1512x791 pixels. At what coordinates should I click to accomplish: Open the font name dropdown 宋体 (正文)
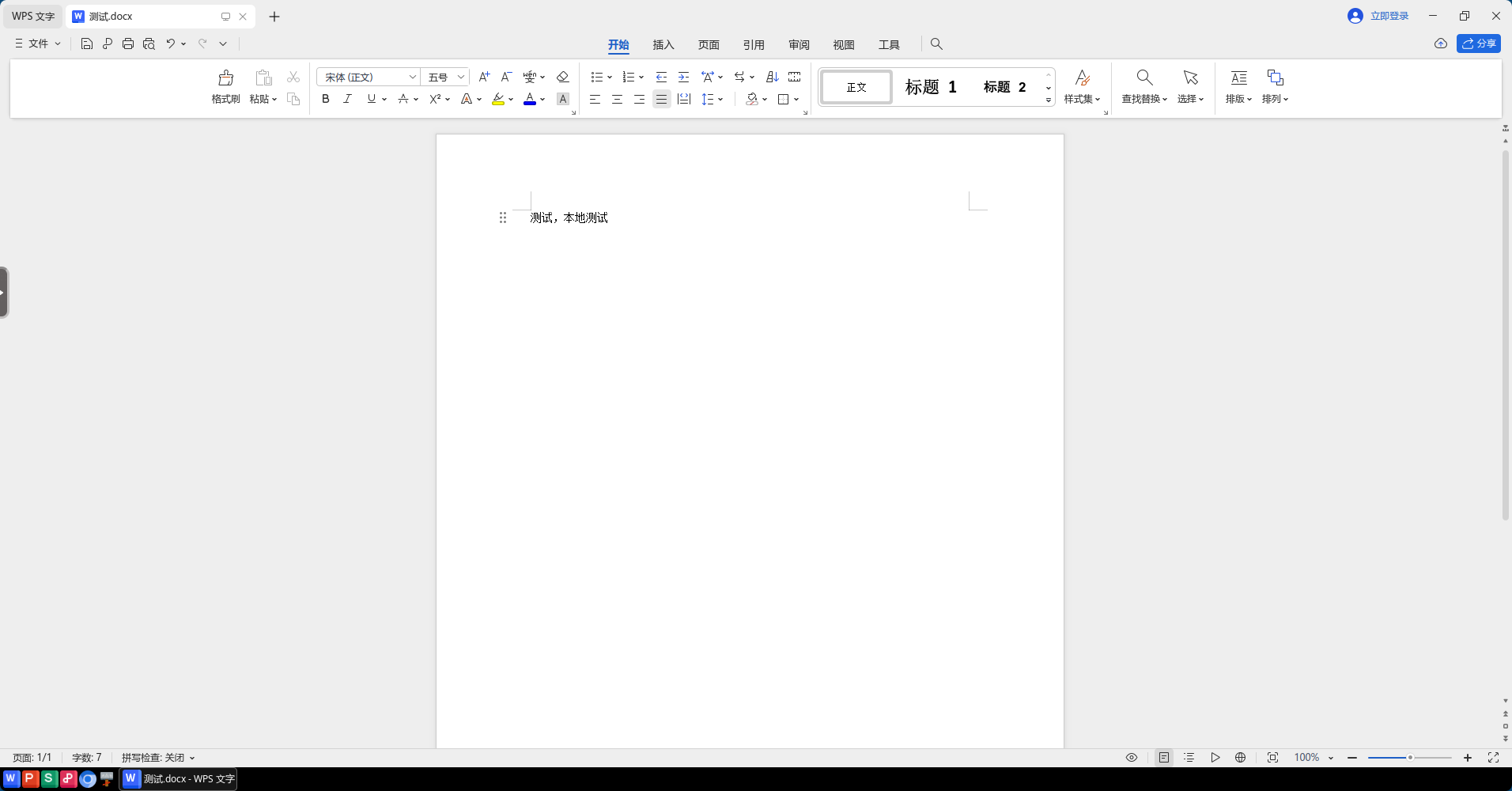click(413, 77)
